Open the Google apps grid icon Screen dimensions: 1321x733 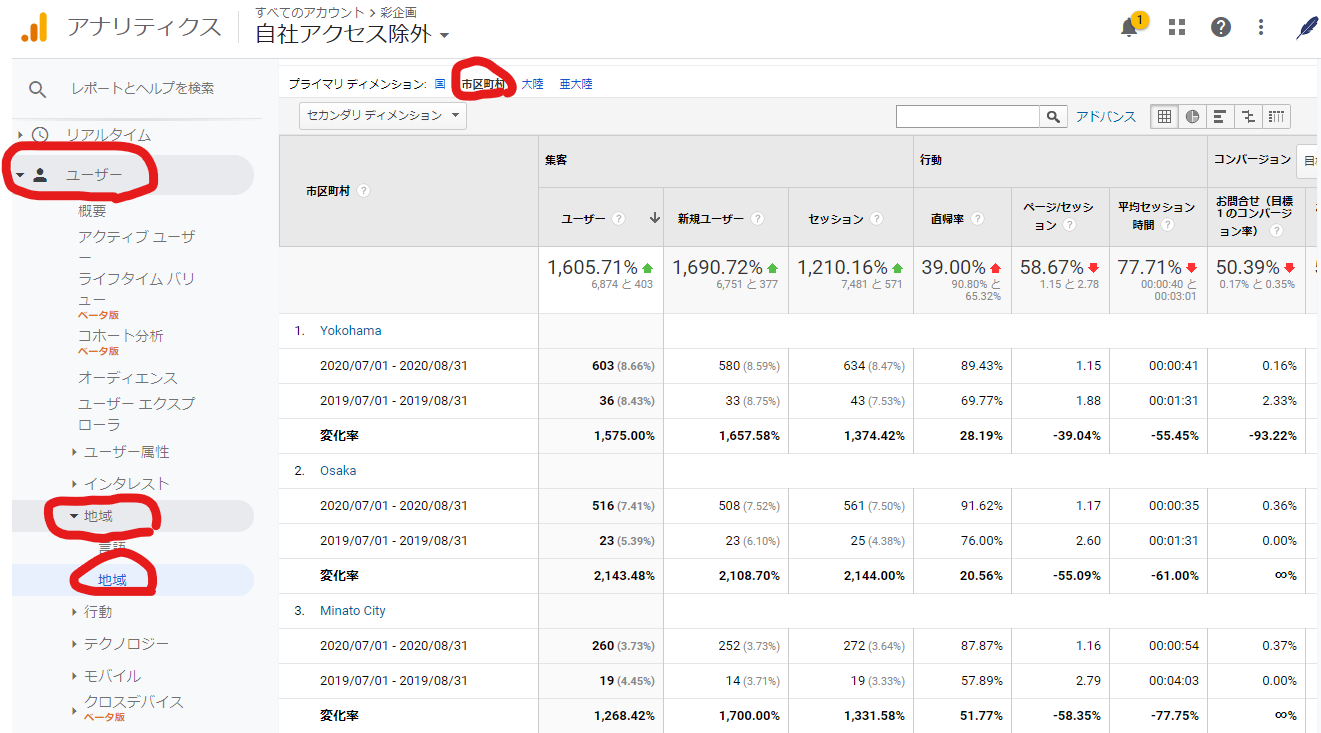click(x=1177, y=27)
